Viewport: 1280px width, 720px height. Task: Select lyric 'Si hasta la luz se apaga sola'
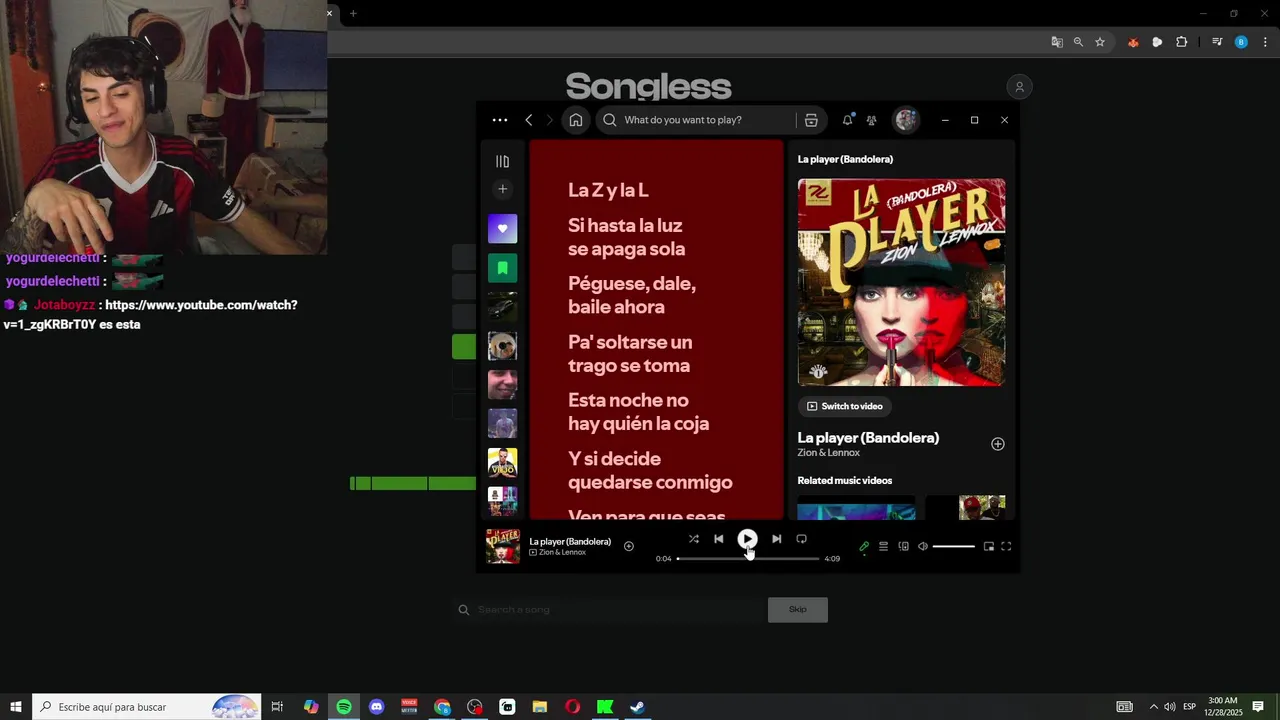click(626, 237)
